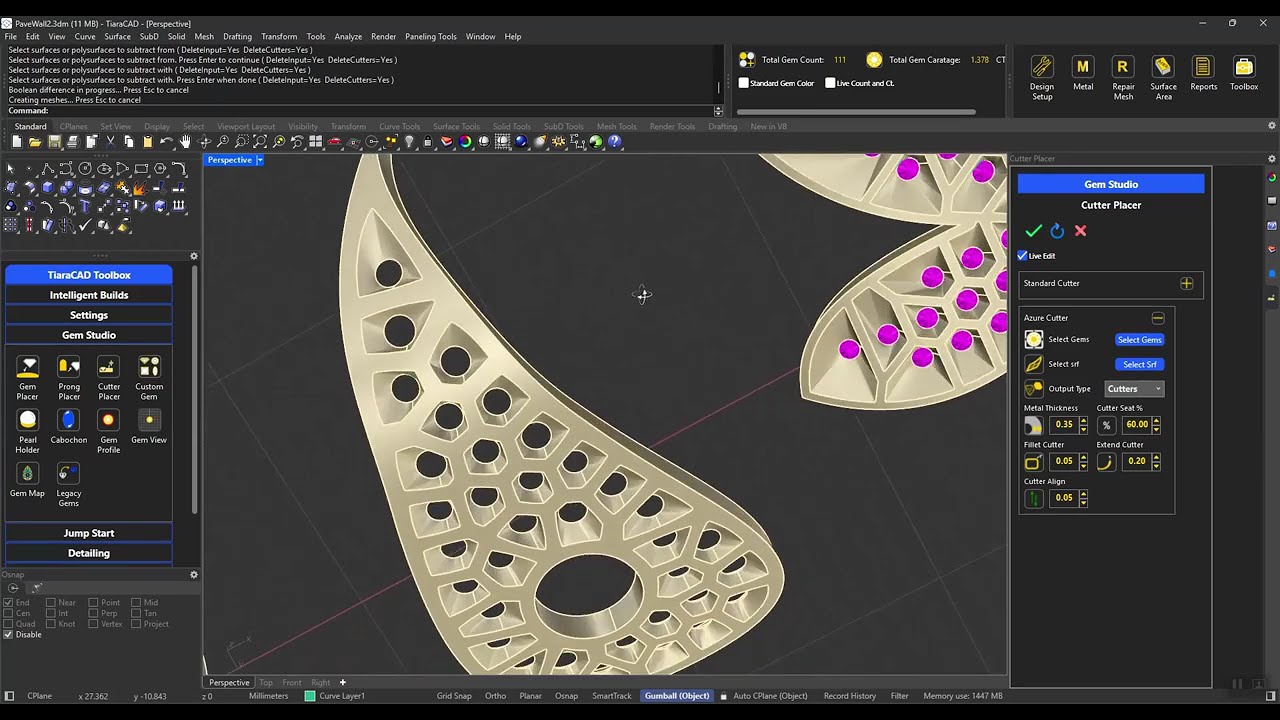
Task: Enable the End osnap checkbox
Action: coord(9,603)
